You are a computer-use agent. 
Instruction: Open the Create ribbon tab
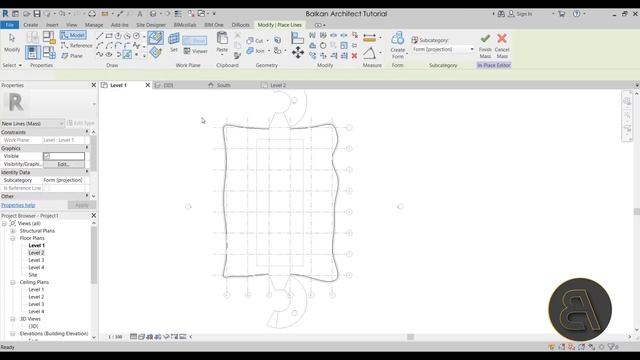[x=31, y=25]
